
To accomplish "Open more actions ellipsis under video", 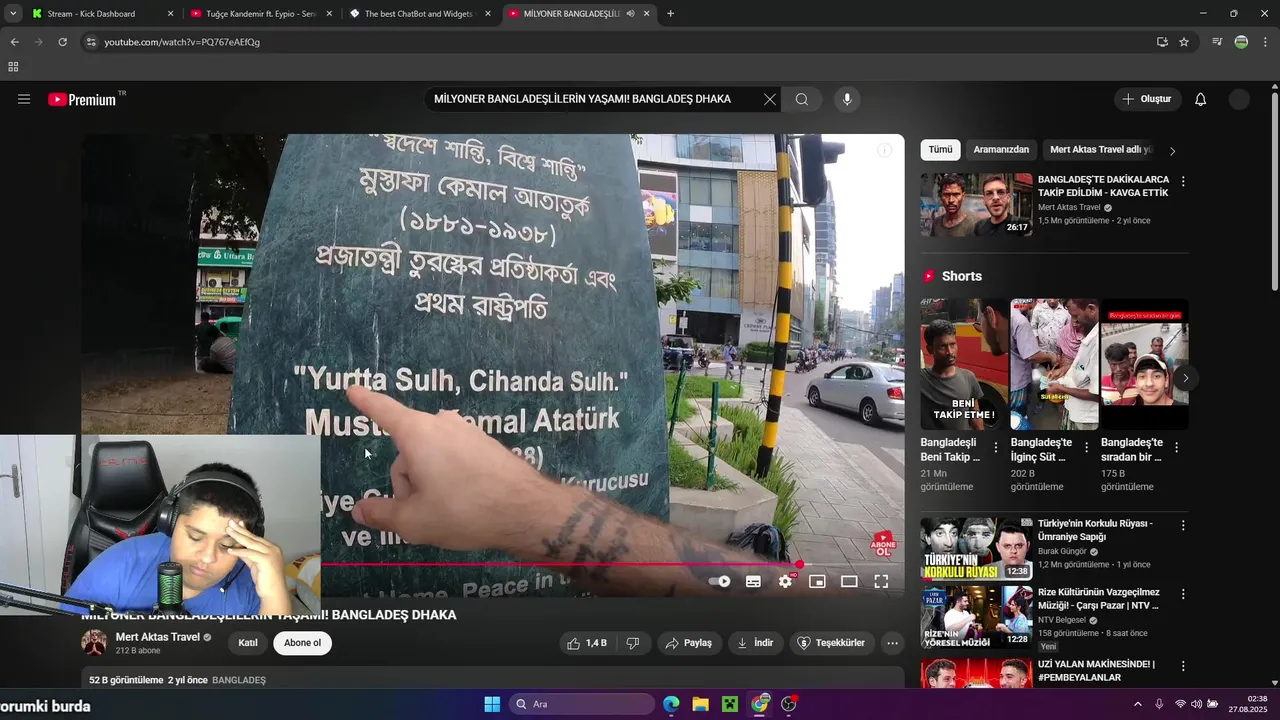I will click(893, 643).
